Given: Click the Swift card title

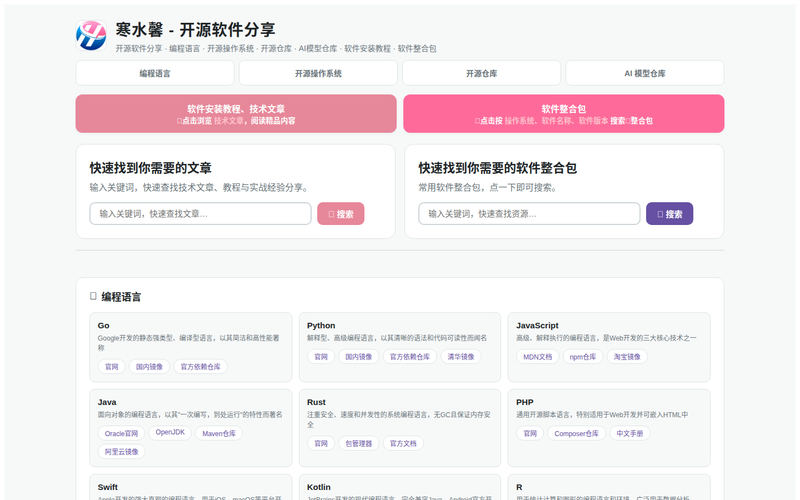Looking at the screenshot, I should click(x=108, y=487).
